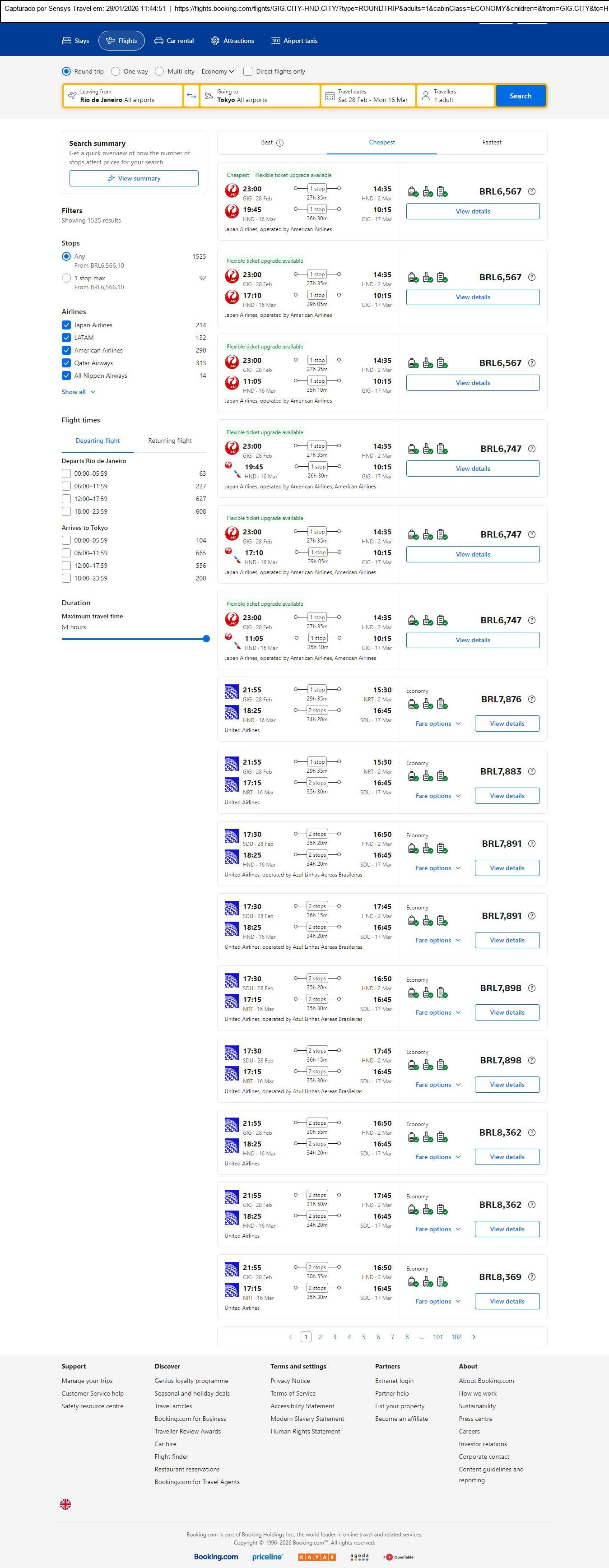Click the Airport taxis icon in the navigation
The height and width of the screenshot is (1568, 609).
pos(275,41)
